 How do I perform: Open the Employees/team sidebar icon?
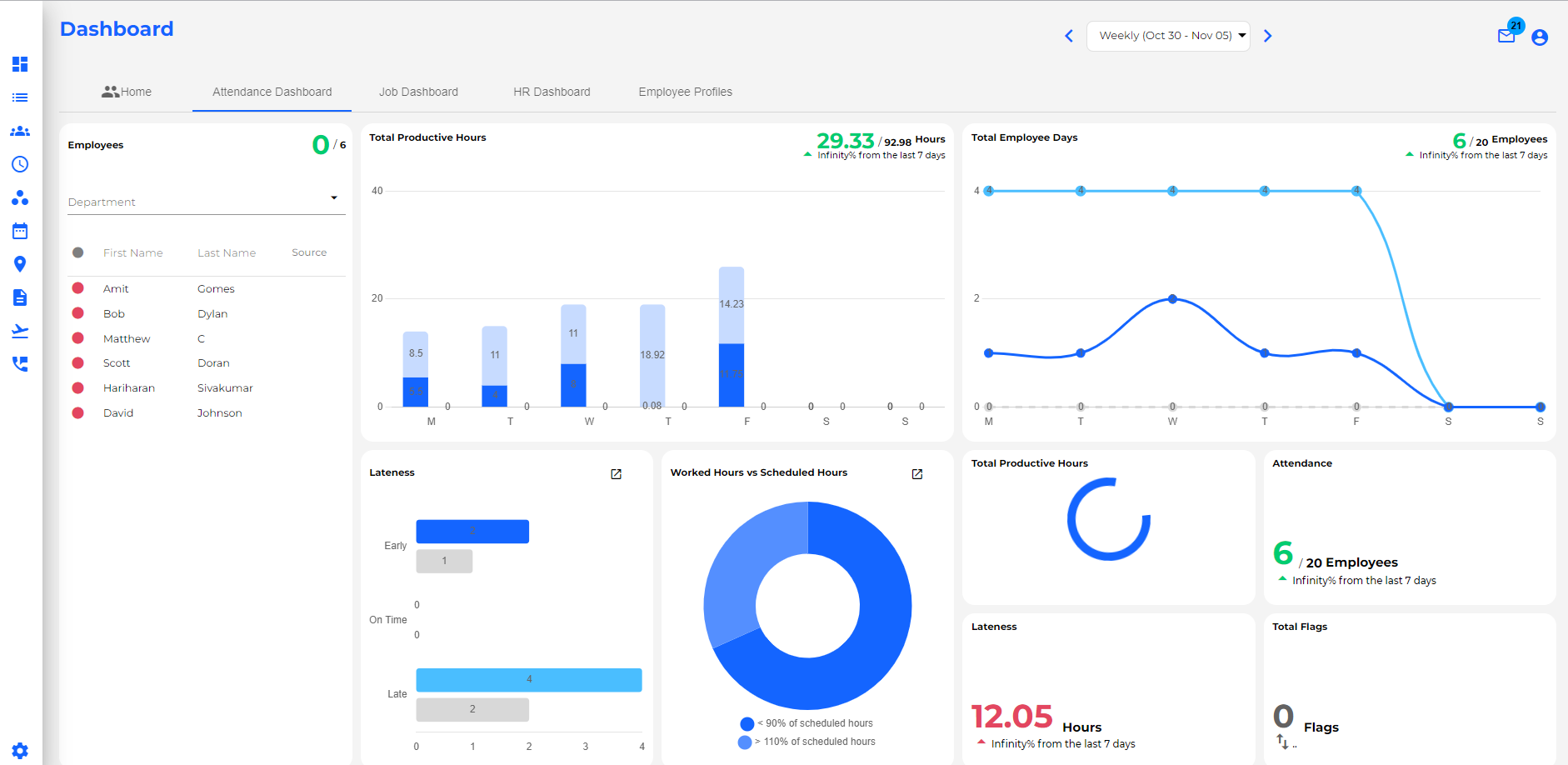(20, 131)
